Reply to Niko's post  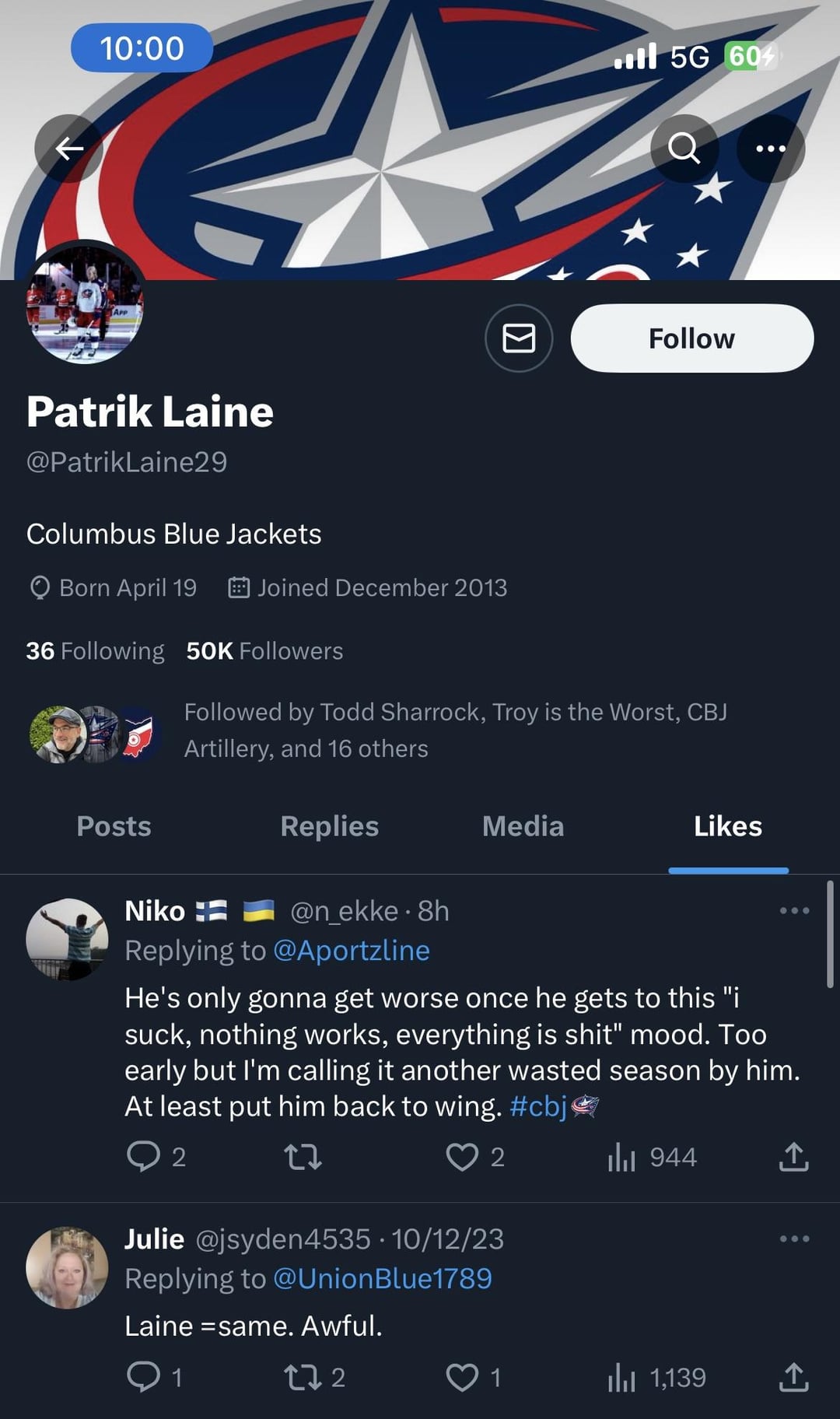pyautogui.click(x=144, y=1157)
